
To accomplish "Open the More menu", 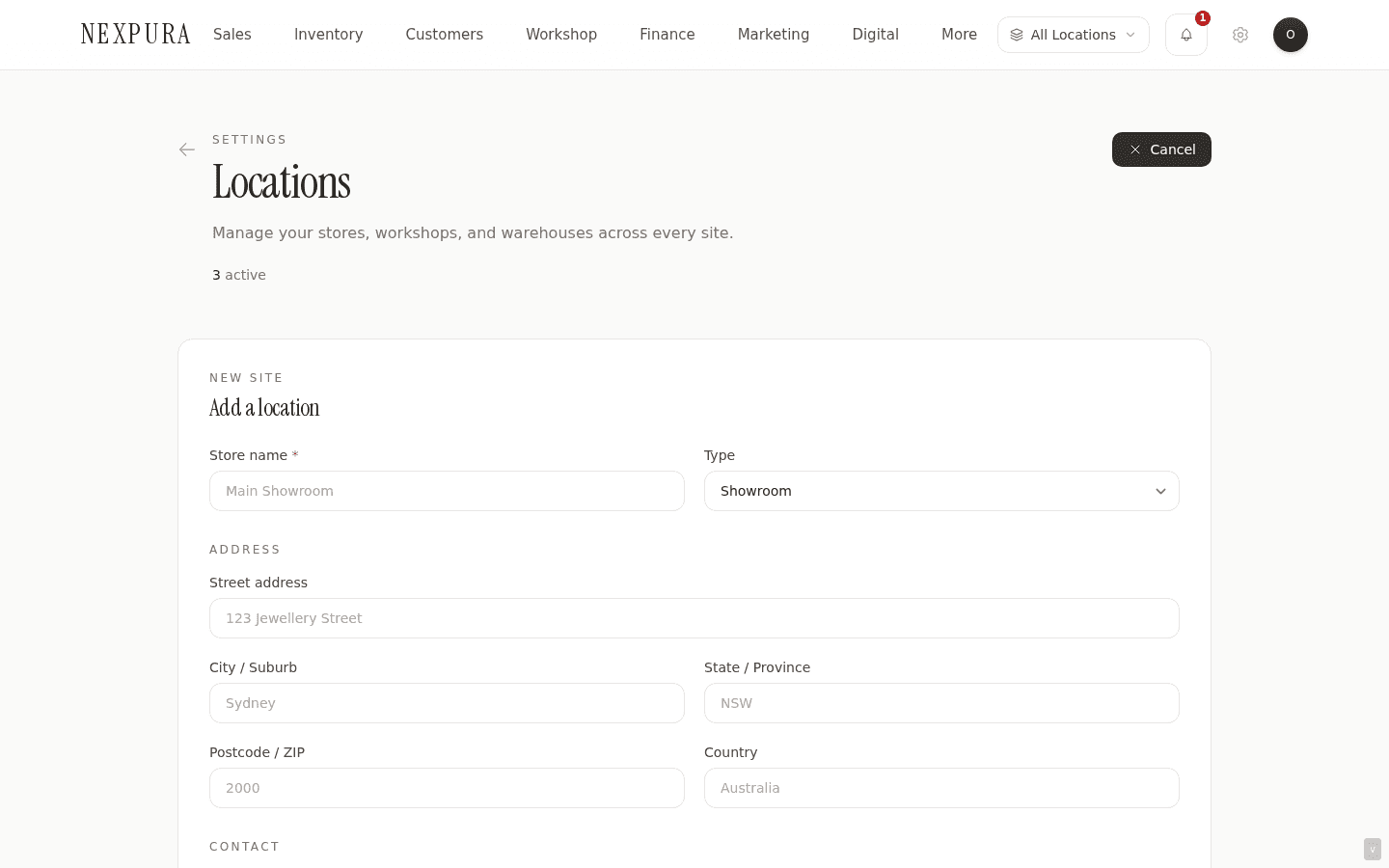I will point(960,35).
